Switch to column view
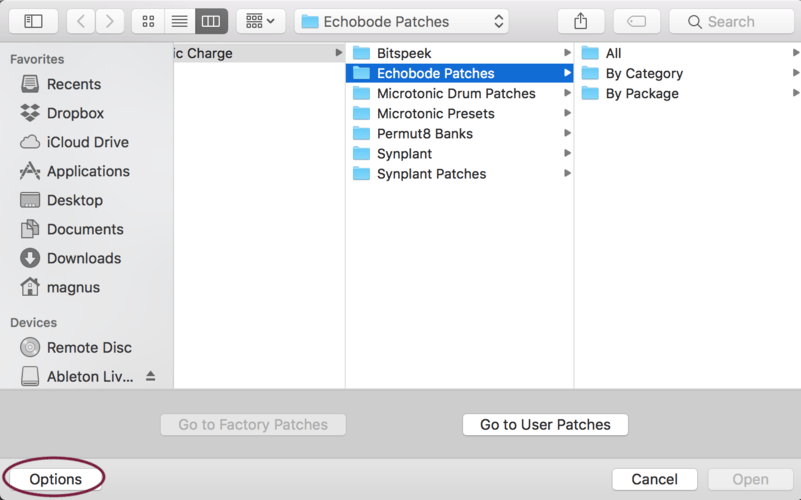 211,21
